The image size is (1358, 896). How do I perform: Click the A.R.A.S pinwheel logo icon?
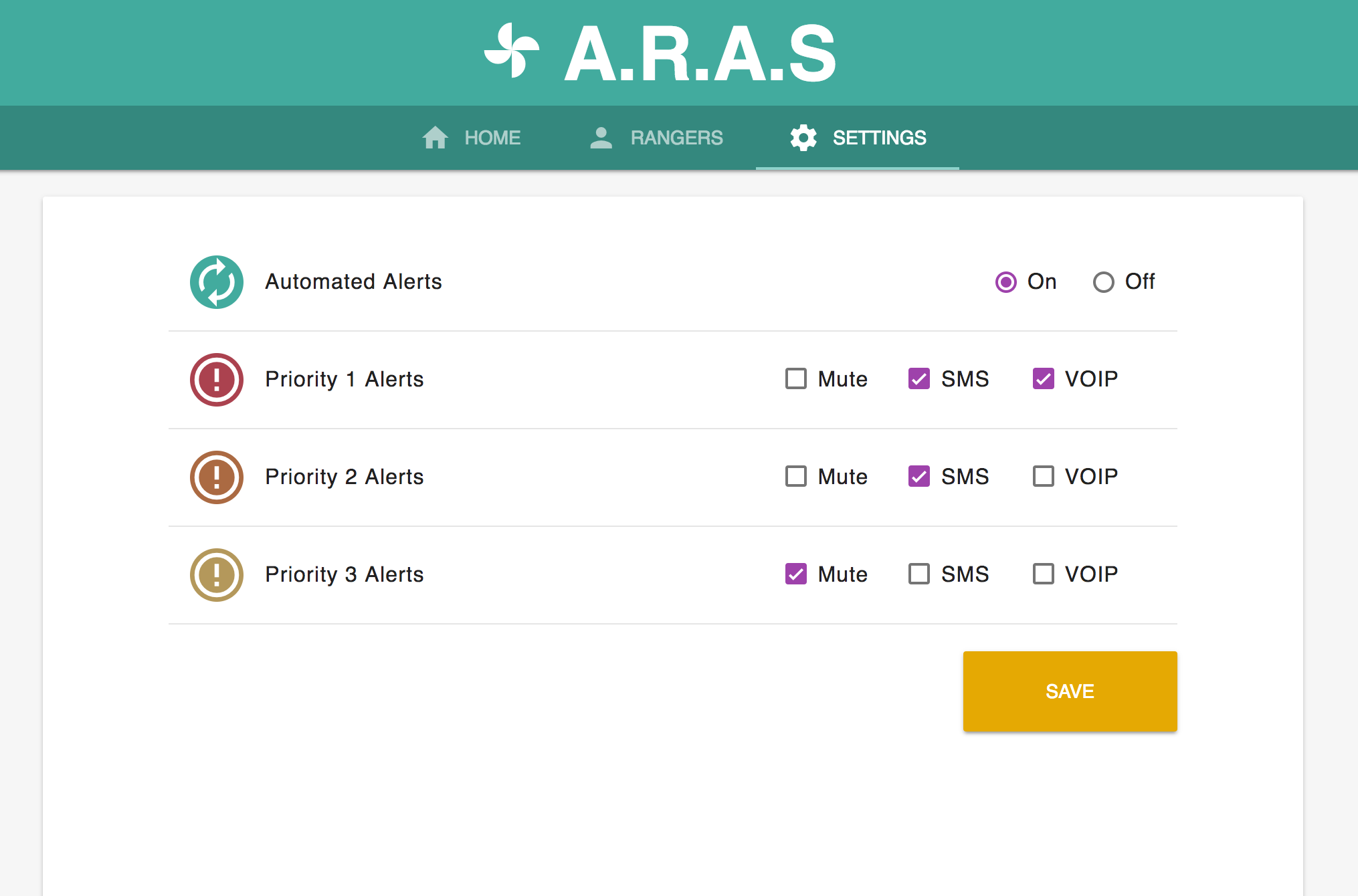[x=512, y=51]
